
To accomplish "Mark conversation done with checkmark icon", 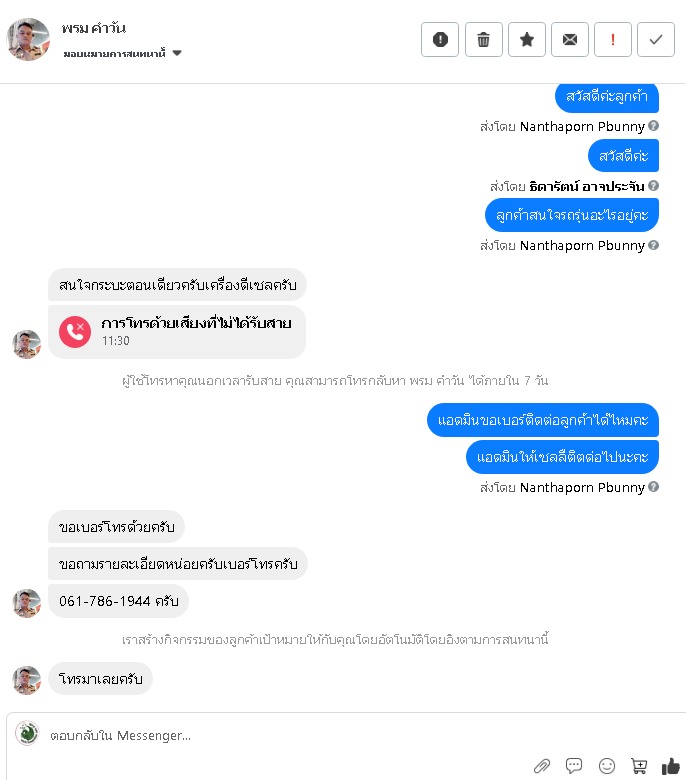I will (656, 39).
